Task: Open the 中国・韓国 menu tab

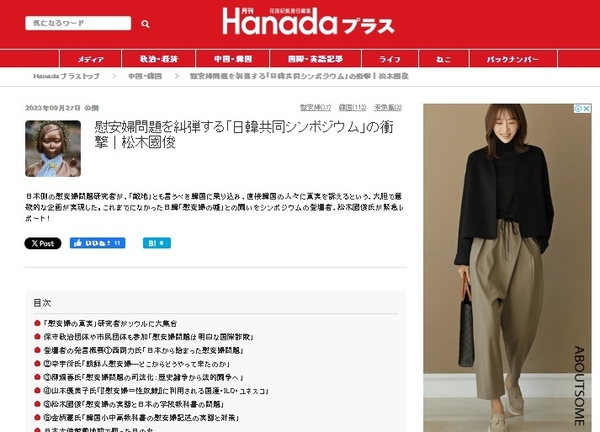Action: coord(233,59)
